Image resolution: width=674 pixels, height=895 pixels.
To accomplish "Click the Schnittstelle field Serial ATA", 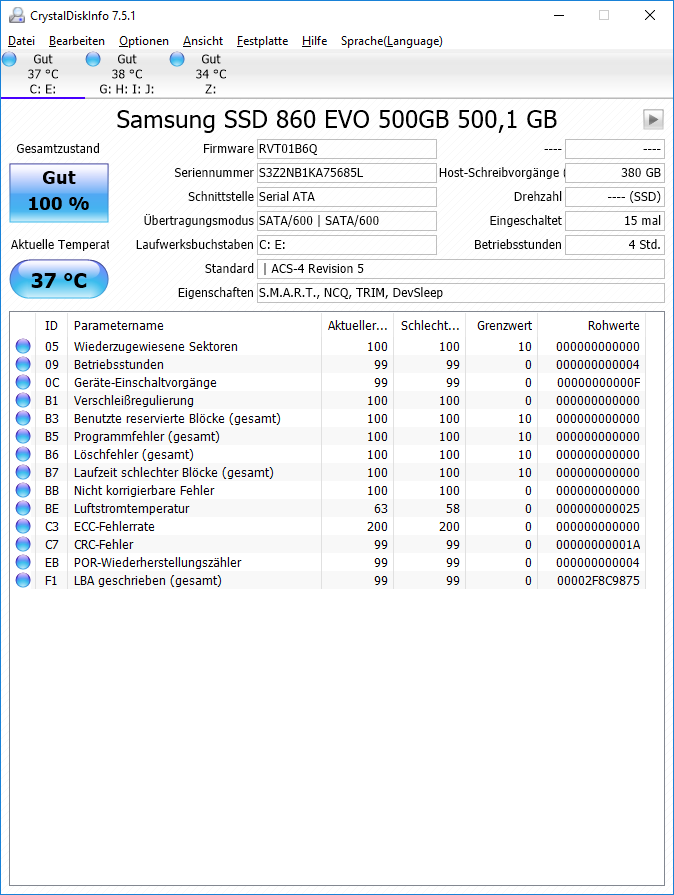I will 346,197.
